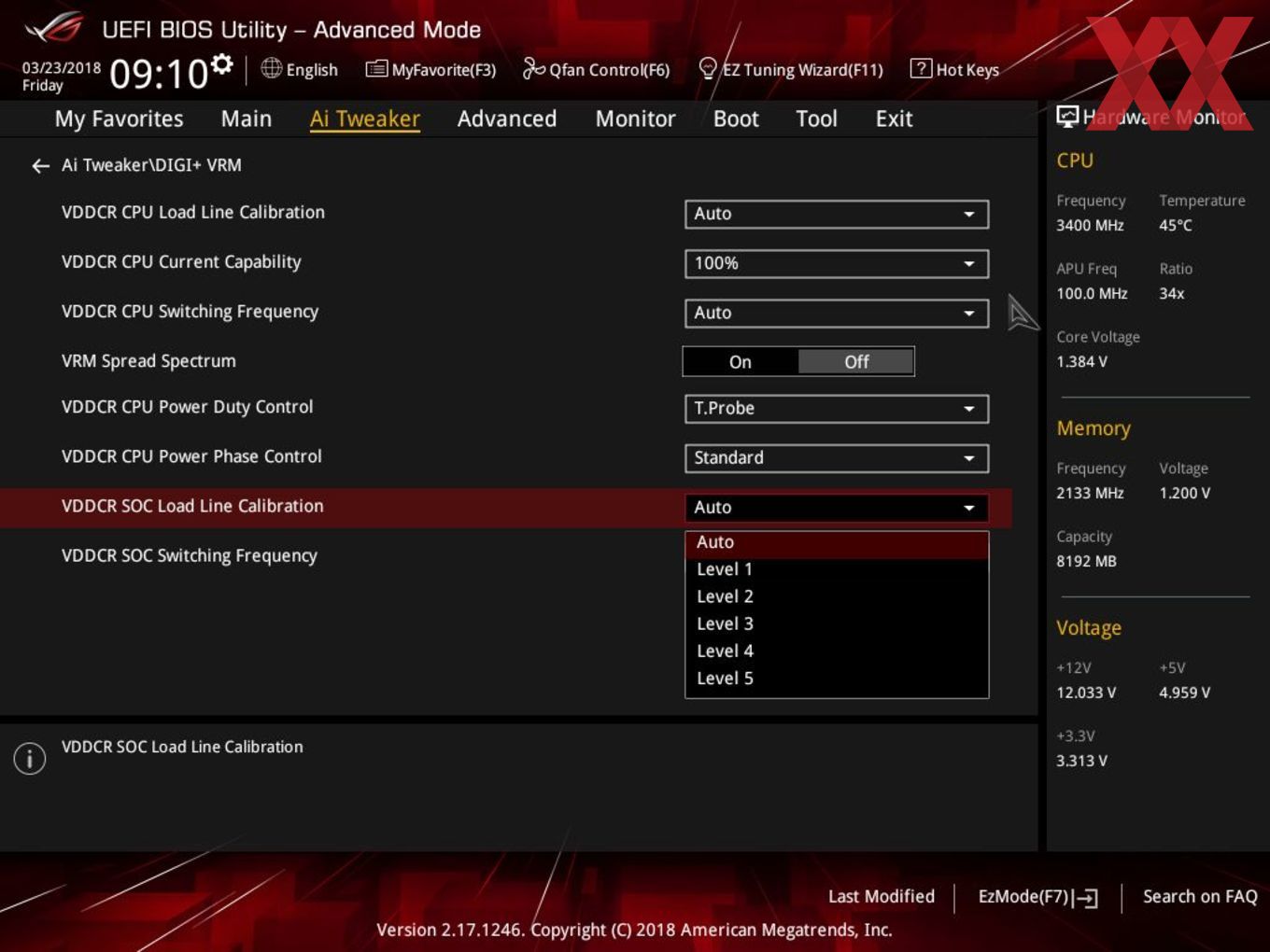Collapse VDDCR SOC Load Line Calibration dropdown
This screenshot has height=952, width=1270.
pos(837,508)
